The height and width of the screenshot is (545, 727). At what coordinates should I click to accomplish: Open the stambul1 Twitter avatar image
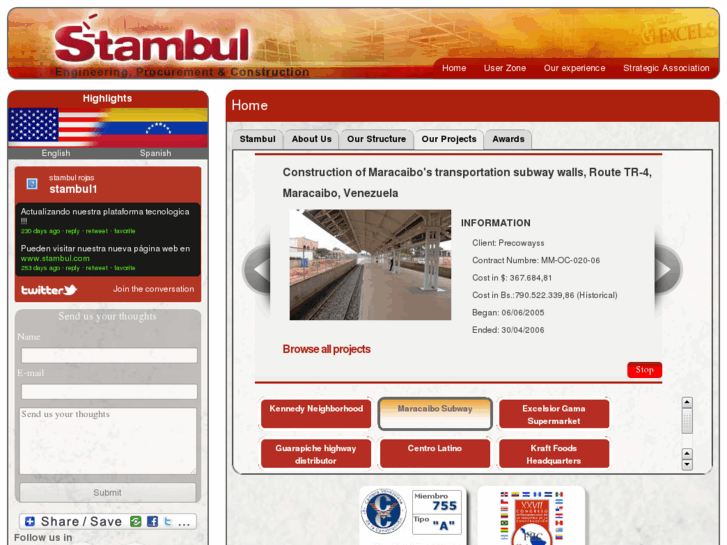32,184
